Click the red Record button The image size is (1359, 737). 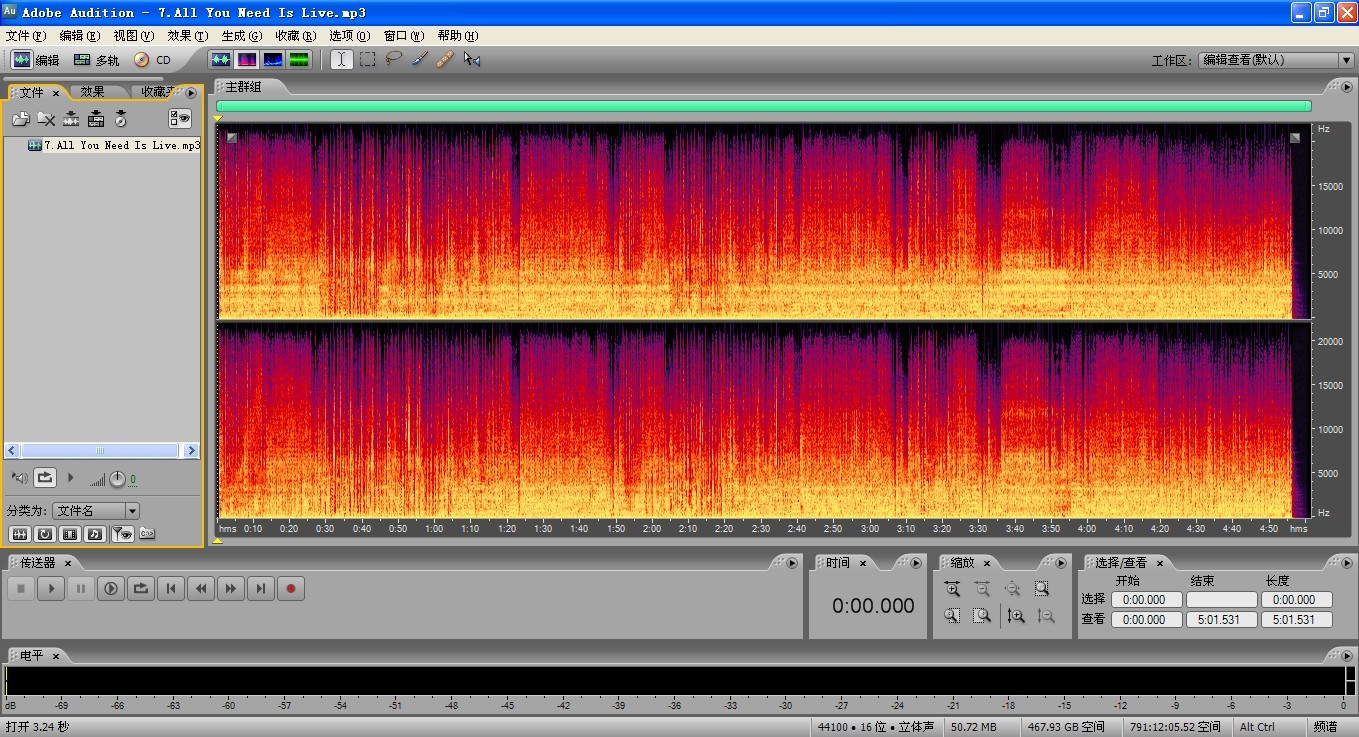(291, 589)
